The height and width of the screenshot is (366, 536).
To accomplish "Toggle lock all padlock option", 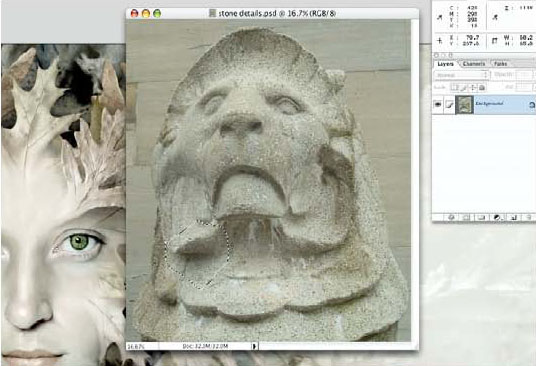I will point(482,87).
